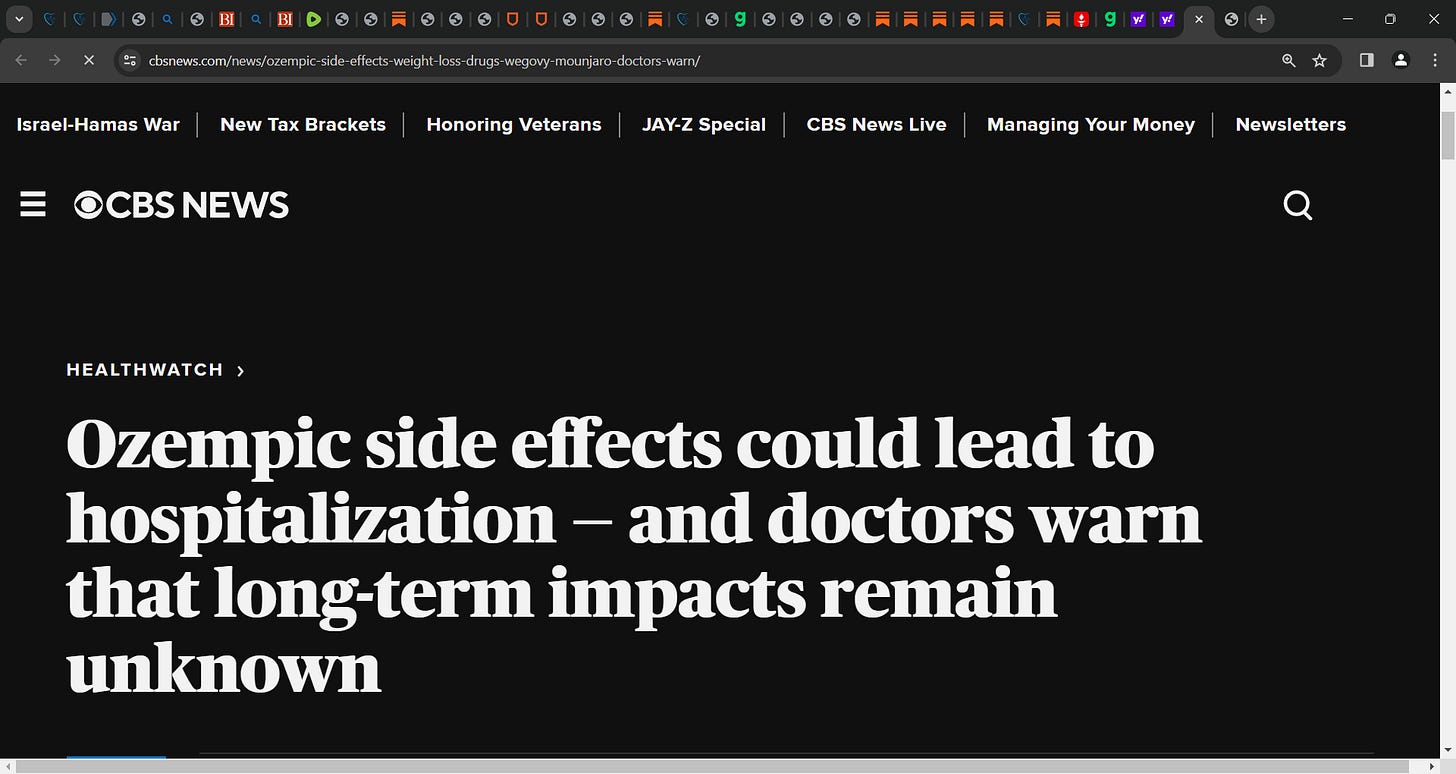The height and width of the screenshot is (774, 1456).
Task: Open the Chrome profile avatar menu
Action: (1401, 60)
